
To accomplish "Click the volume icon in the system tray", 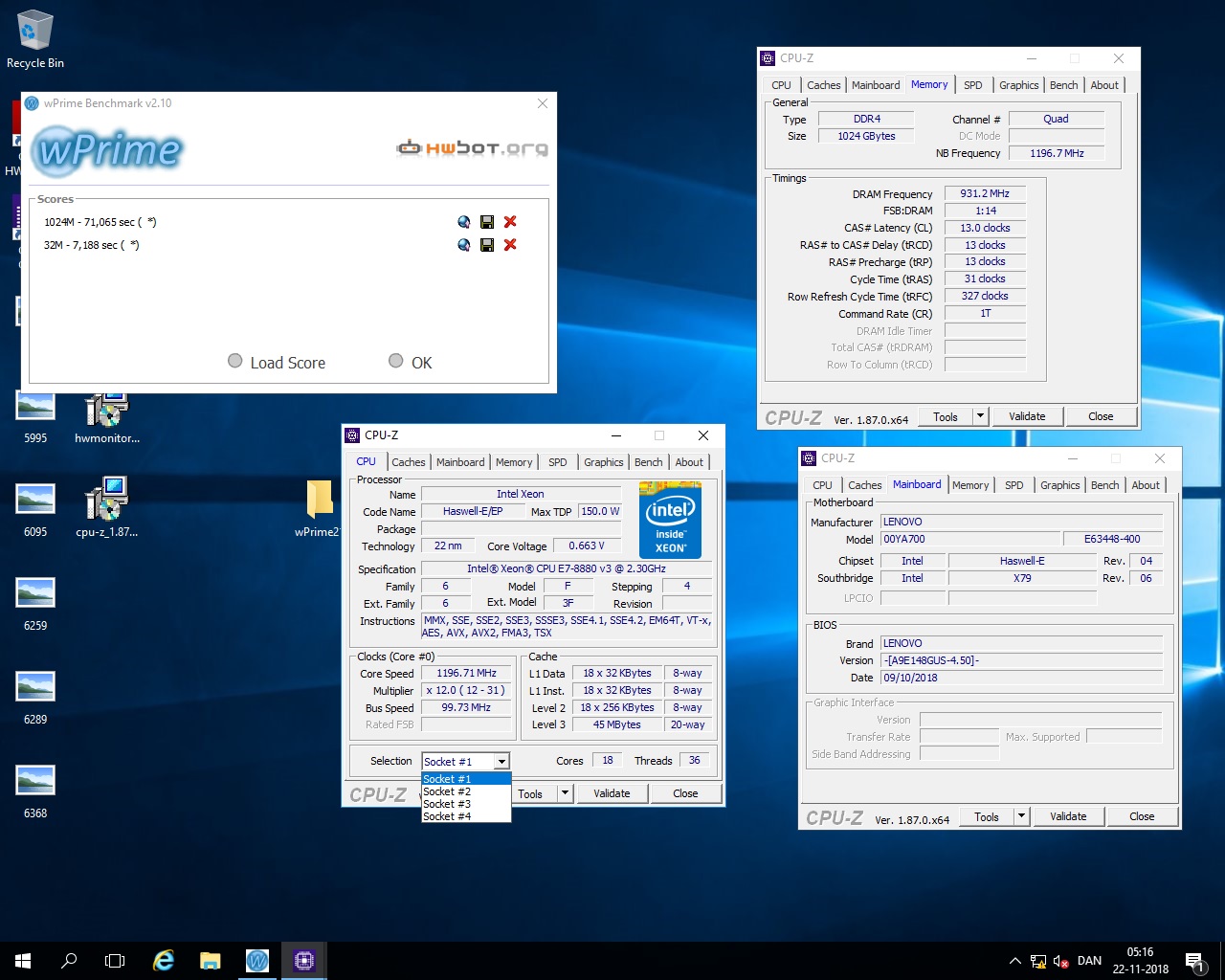I will pos(1060,961).
